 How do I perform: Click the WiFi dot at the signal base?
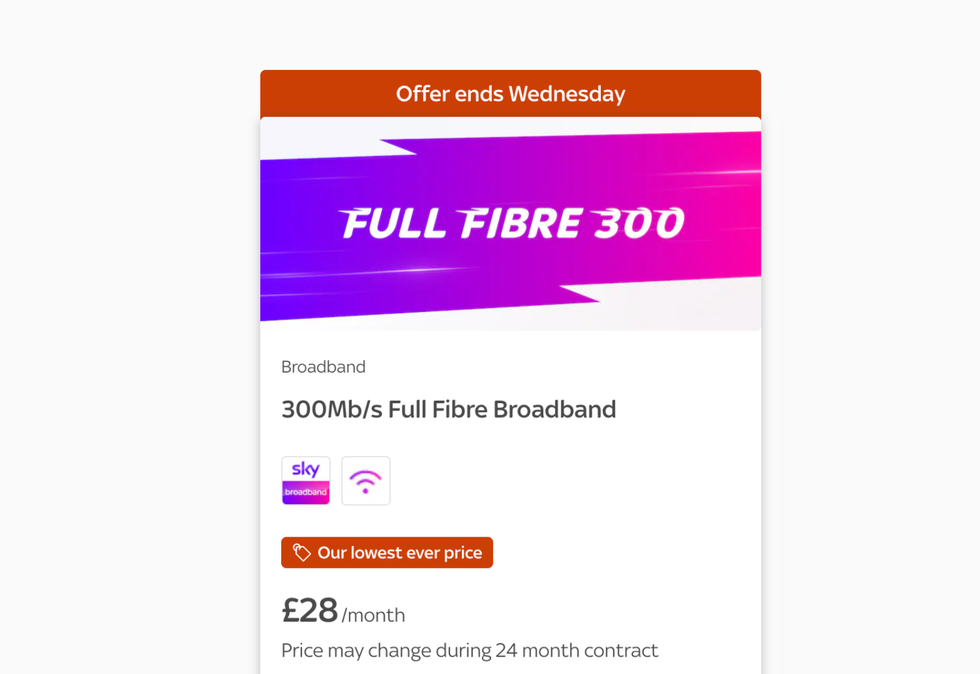[x=365, y=489]
